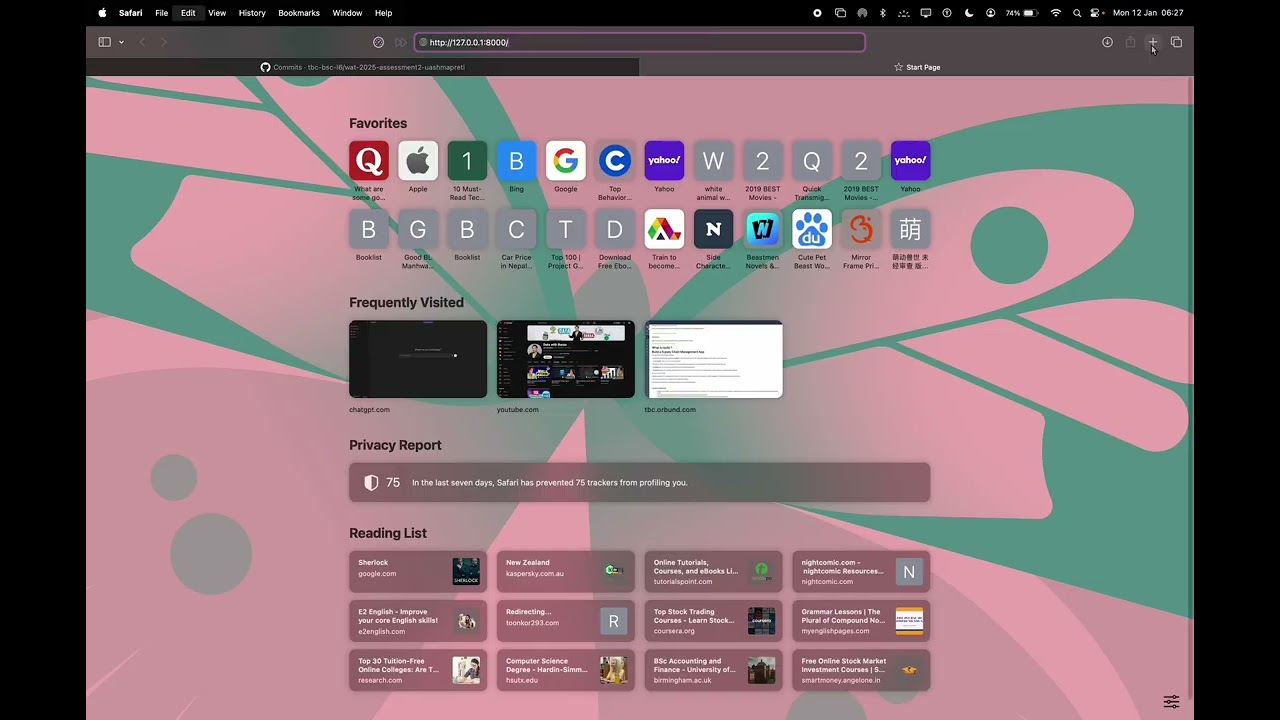
Task: Open the Window menu
Action: 347,13
